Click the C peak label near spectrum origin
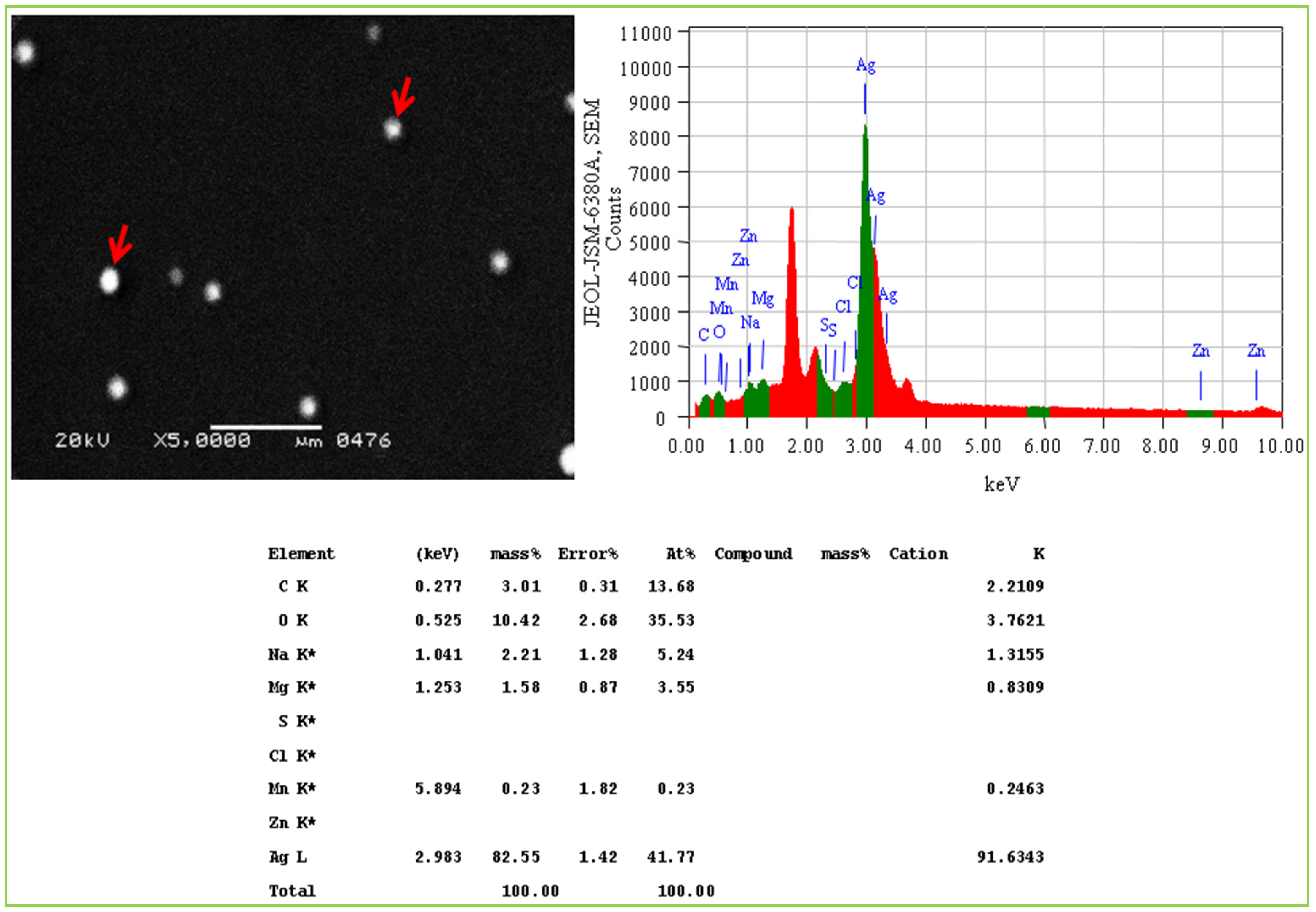This screenshot has width=1316, height=912. (704, 334)
